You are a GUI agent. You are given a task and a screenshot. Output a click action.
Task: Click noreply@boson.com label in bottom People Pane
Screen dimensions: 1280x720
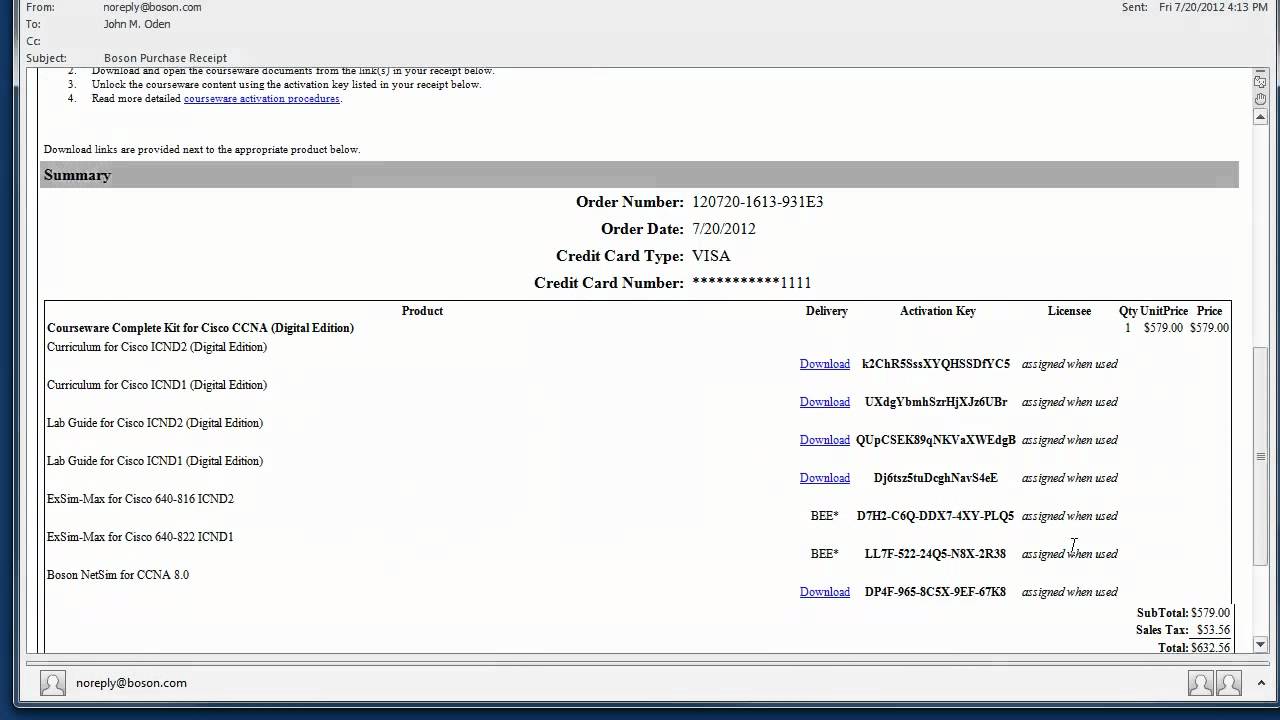coord(131,683)
